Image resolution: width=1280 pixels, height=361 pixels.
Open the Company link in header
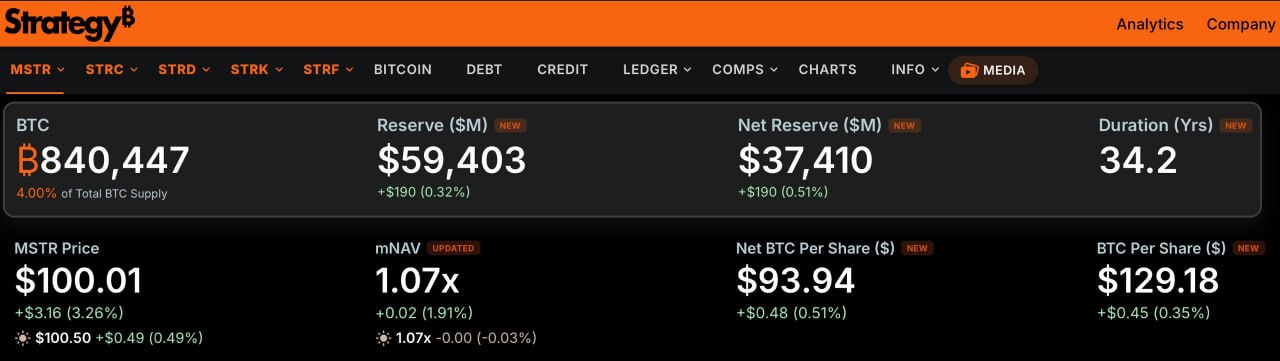[1241, 24]
